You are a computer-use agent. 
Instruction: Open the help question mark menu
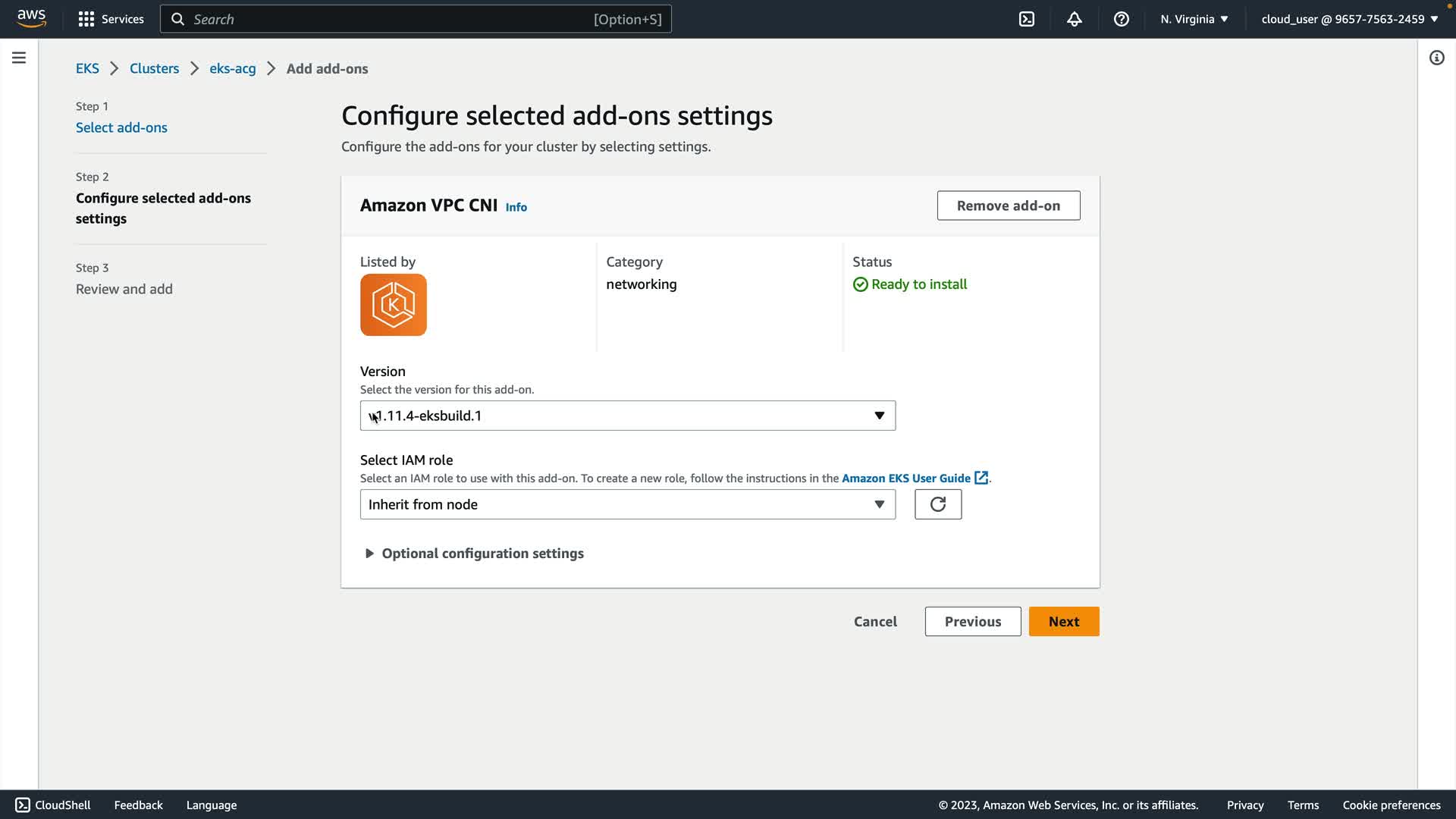tap(1121, 19)
